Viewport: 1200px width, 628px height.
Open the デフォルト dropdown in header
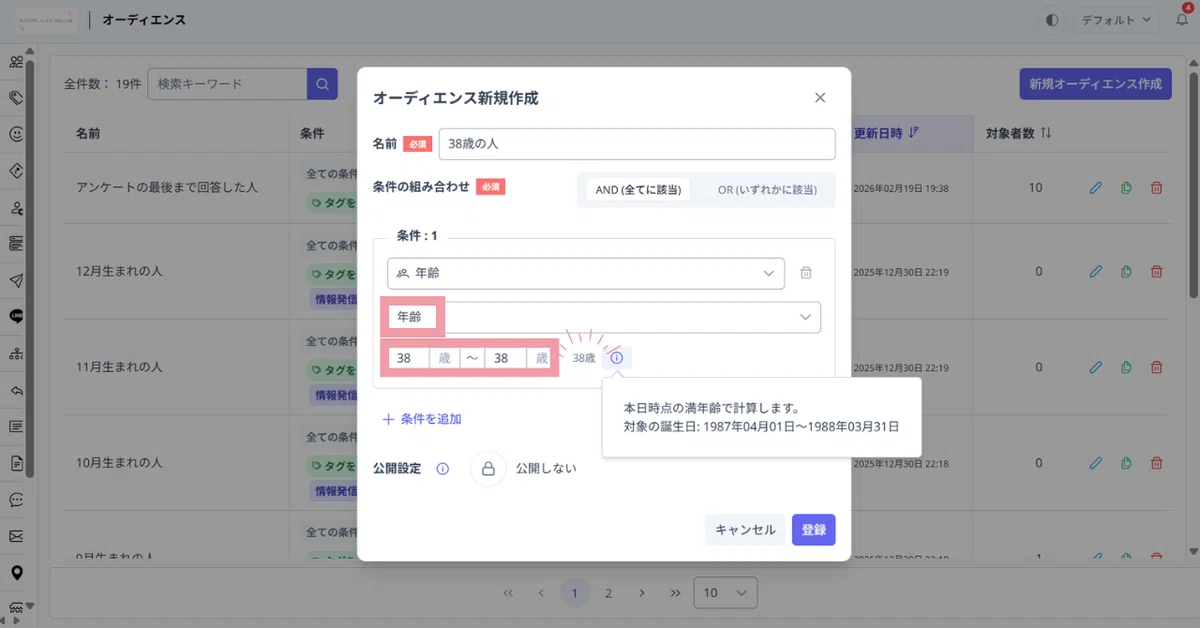point(1116,19)
